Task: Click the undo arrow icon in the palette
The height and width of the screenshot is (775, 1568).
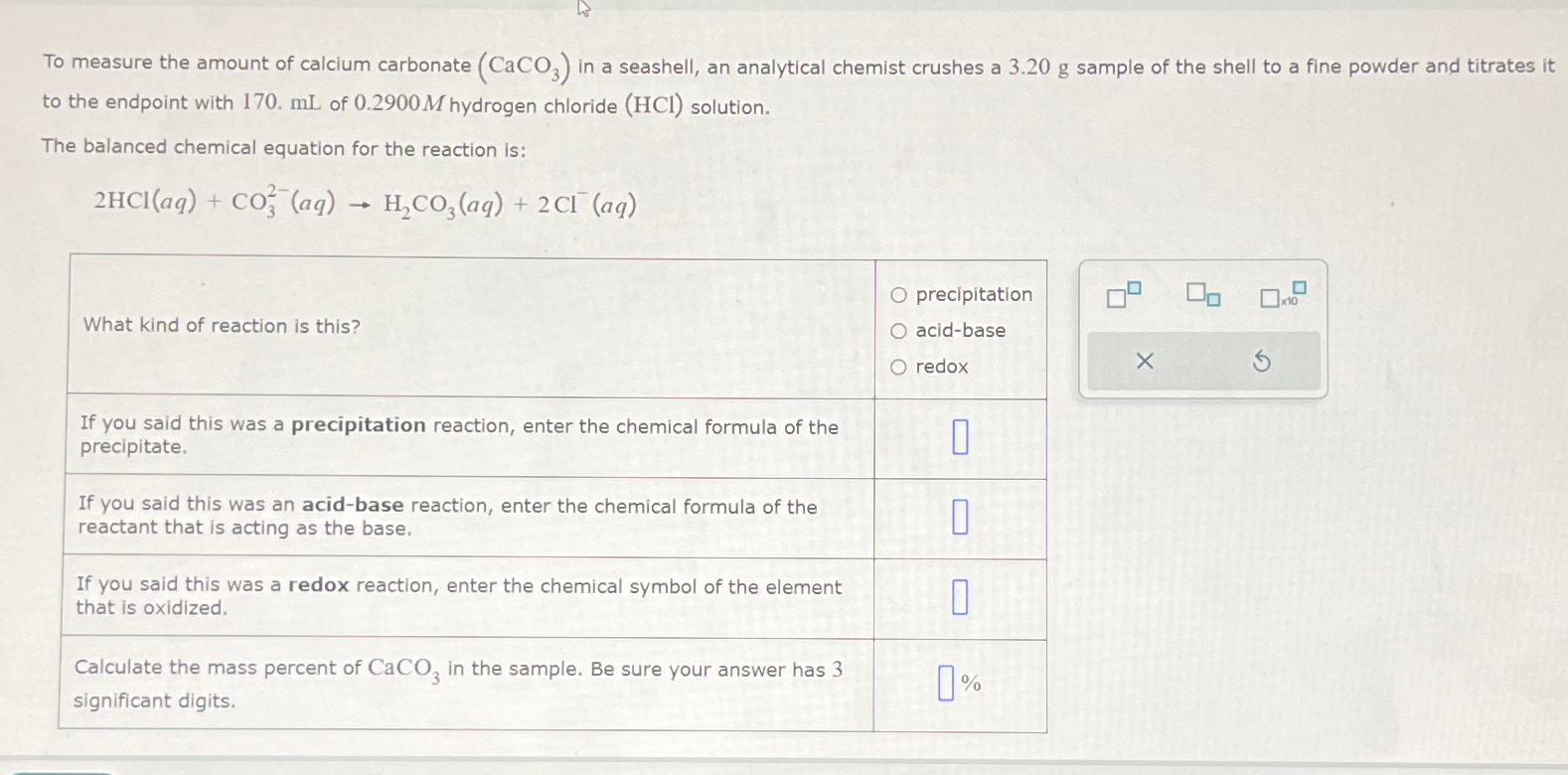Action: pyautogui.click(x=1261, y=361)
